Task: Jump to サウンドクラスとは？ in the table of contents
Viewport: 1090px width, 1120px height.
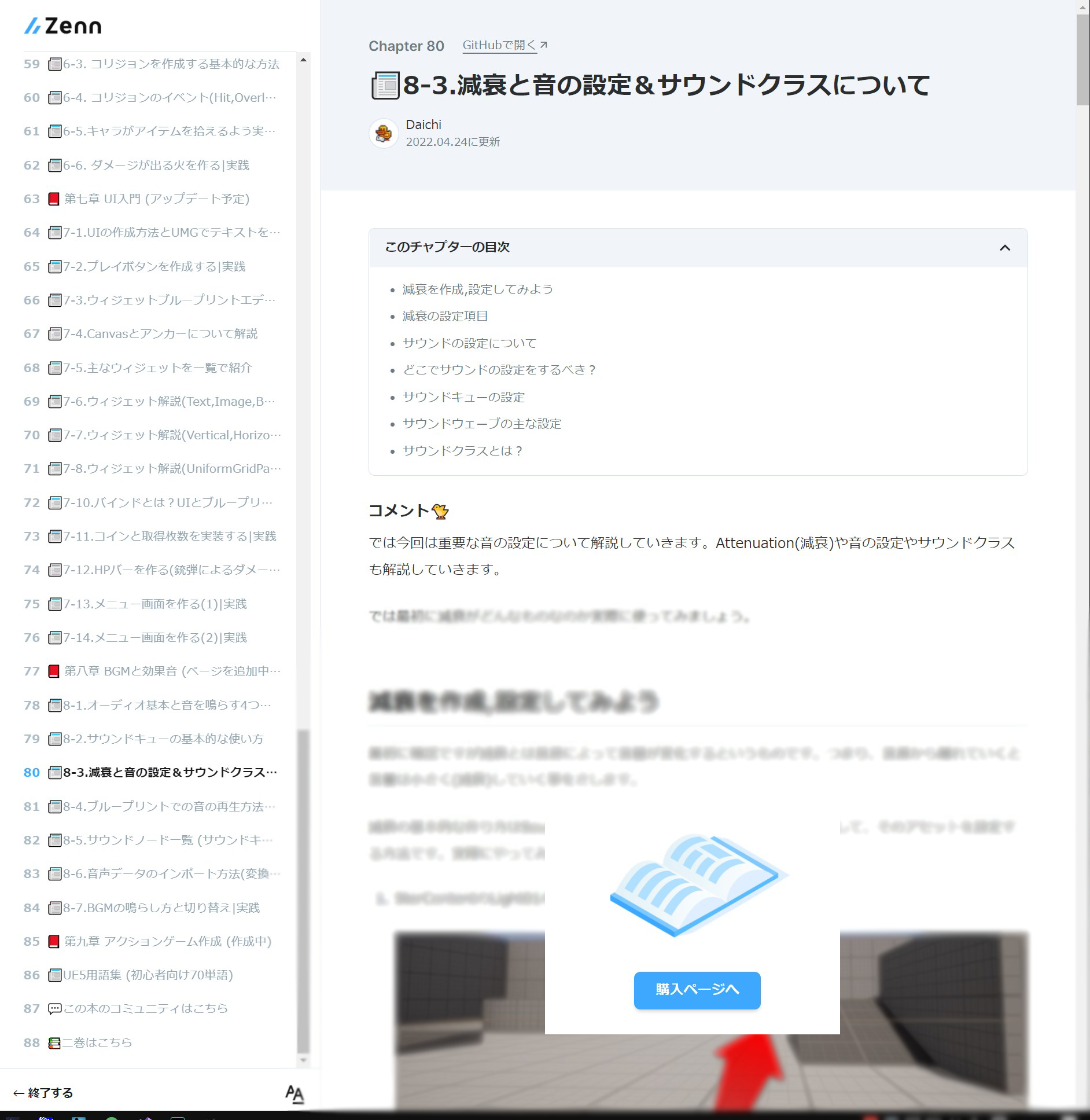Action: pos(461,451)
